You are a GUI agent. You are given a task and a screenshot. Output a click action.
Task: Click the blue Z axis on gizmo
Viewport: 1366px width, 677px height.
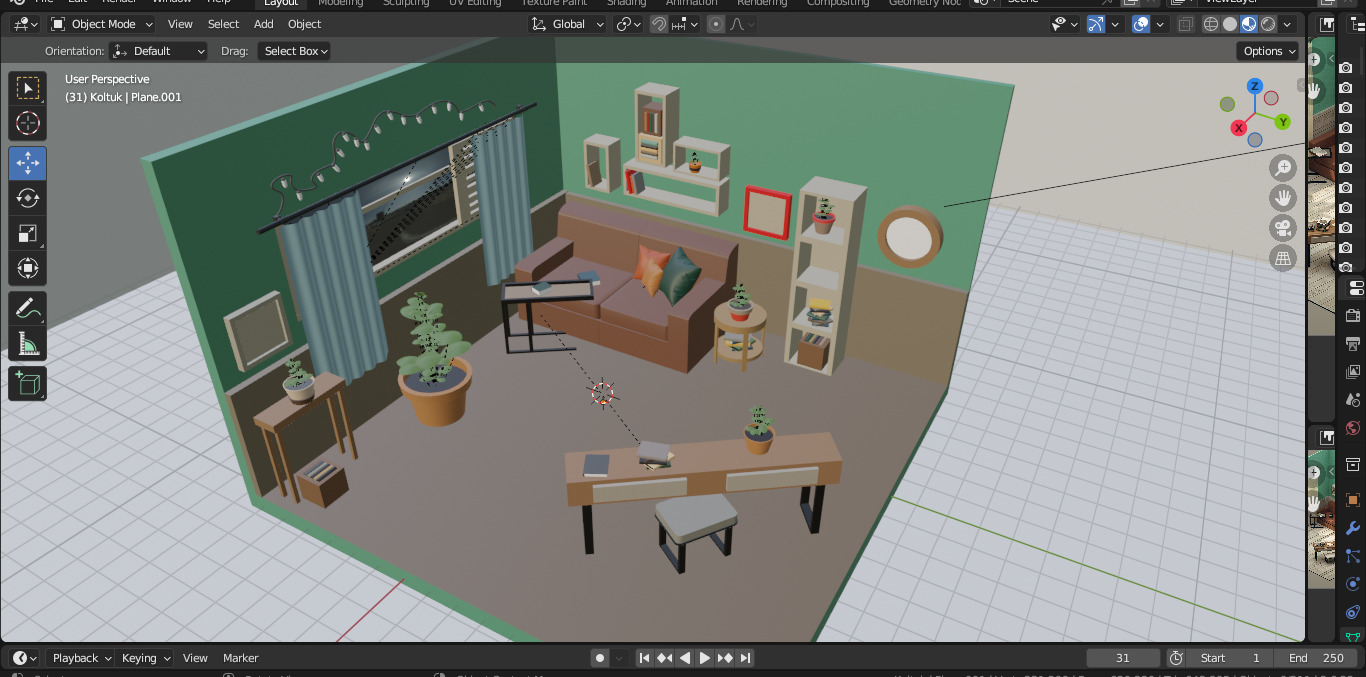point(1254,87)
